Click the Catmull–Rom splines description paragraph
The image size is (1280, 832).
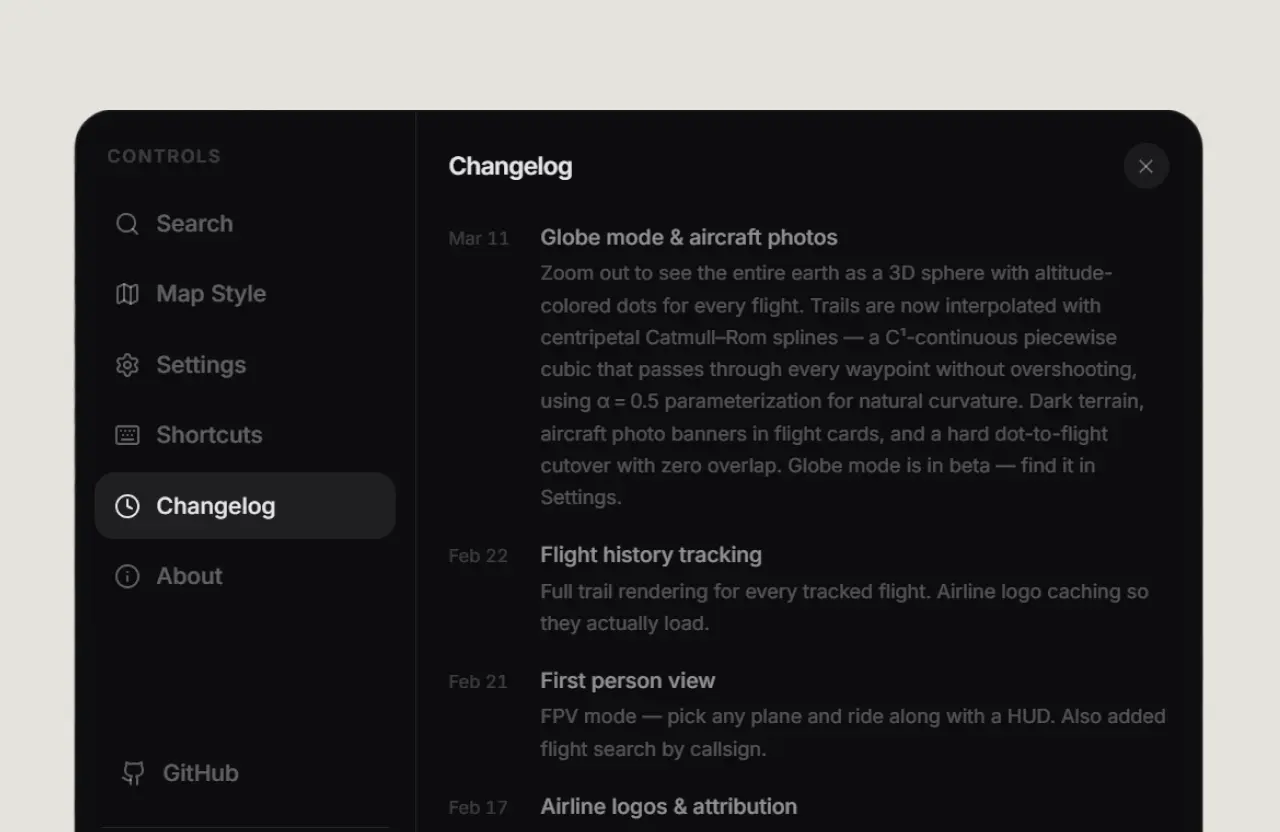point(840,385)
